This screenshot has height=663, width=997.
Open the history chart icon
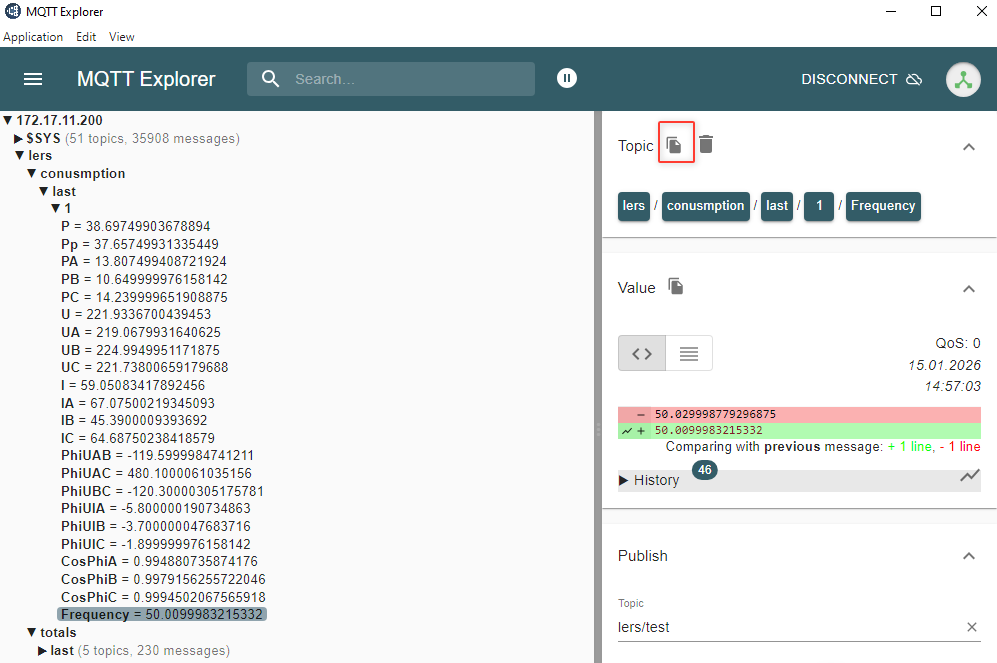click(x=969, y=476)
